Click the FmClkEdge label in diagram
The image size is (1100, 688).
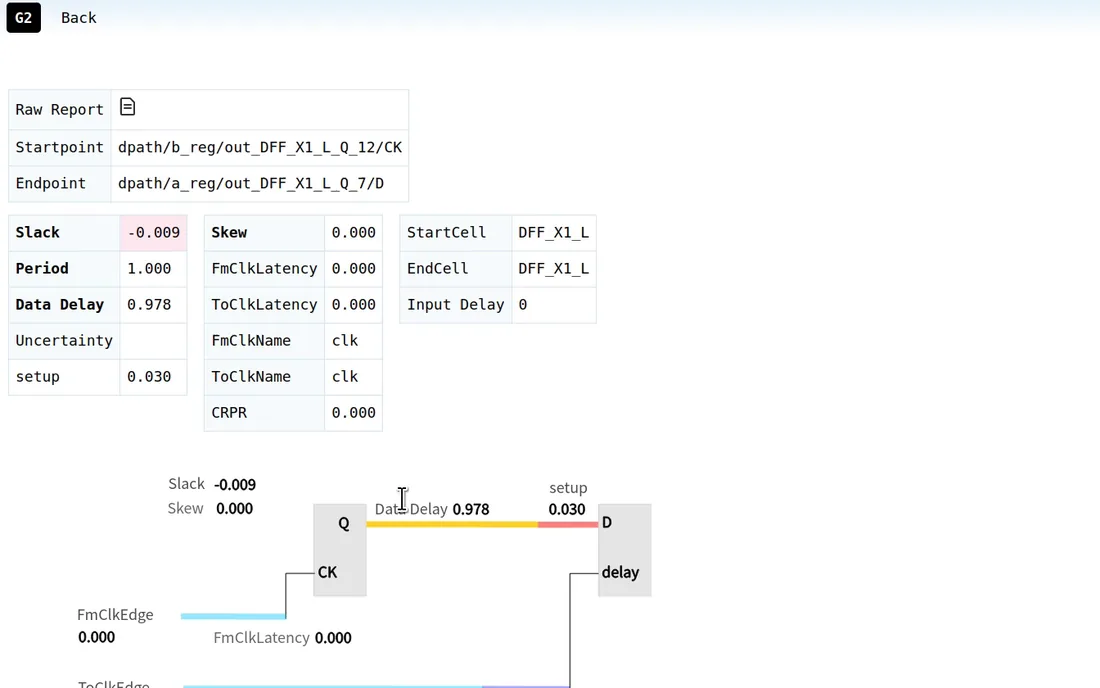[115, 615]
